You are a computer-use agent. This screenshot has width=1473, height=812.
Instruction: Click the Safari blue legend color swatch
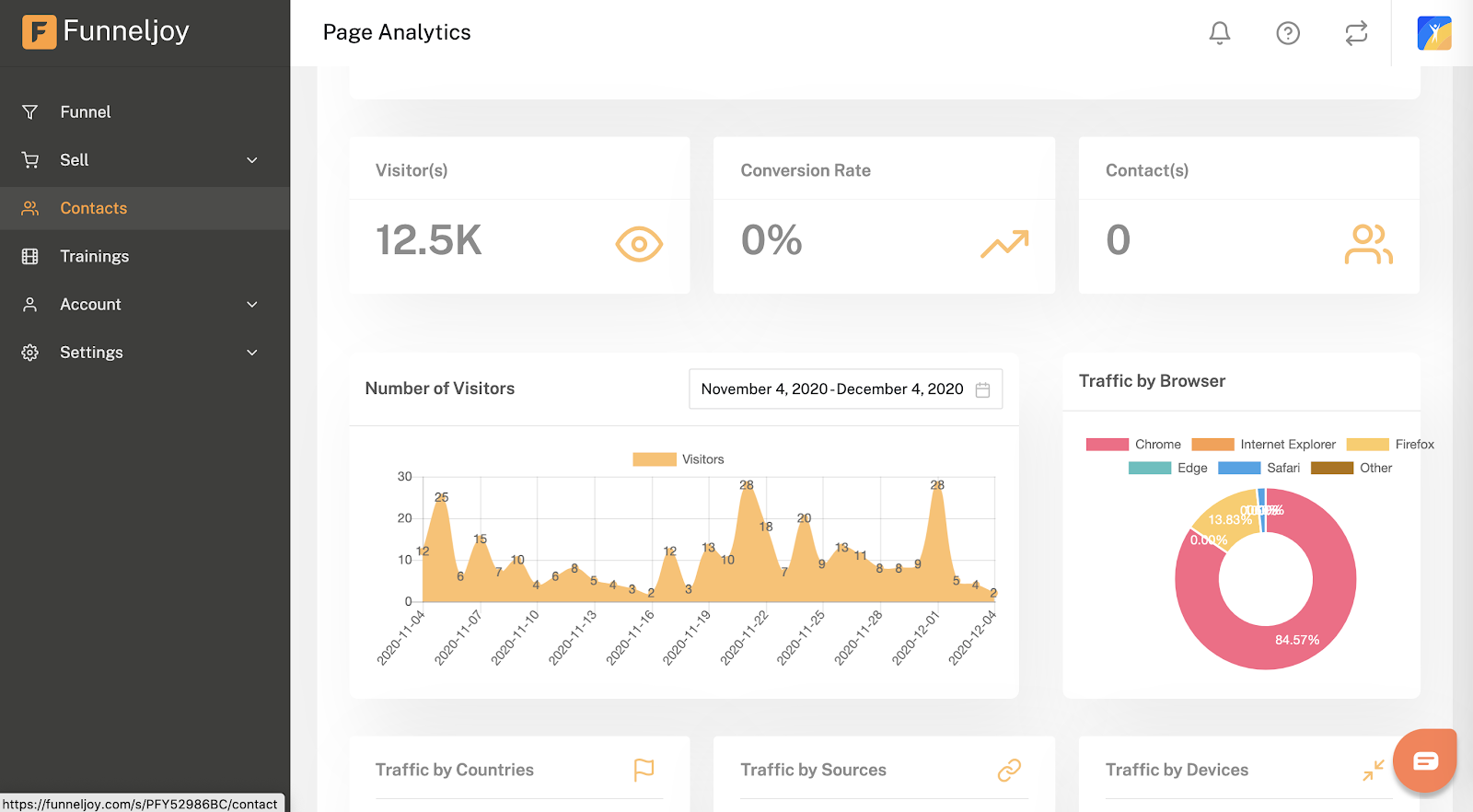(1238, 468)
